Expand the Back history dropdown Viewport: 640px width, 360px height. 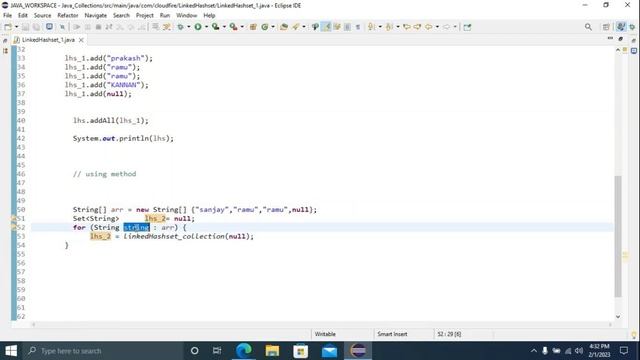click(x=437, y=27)
